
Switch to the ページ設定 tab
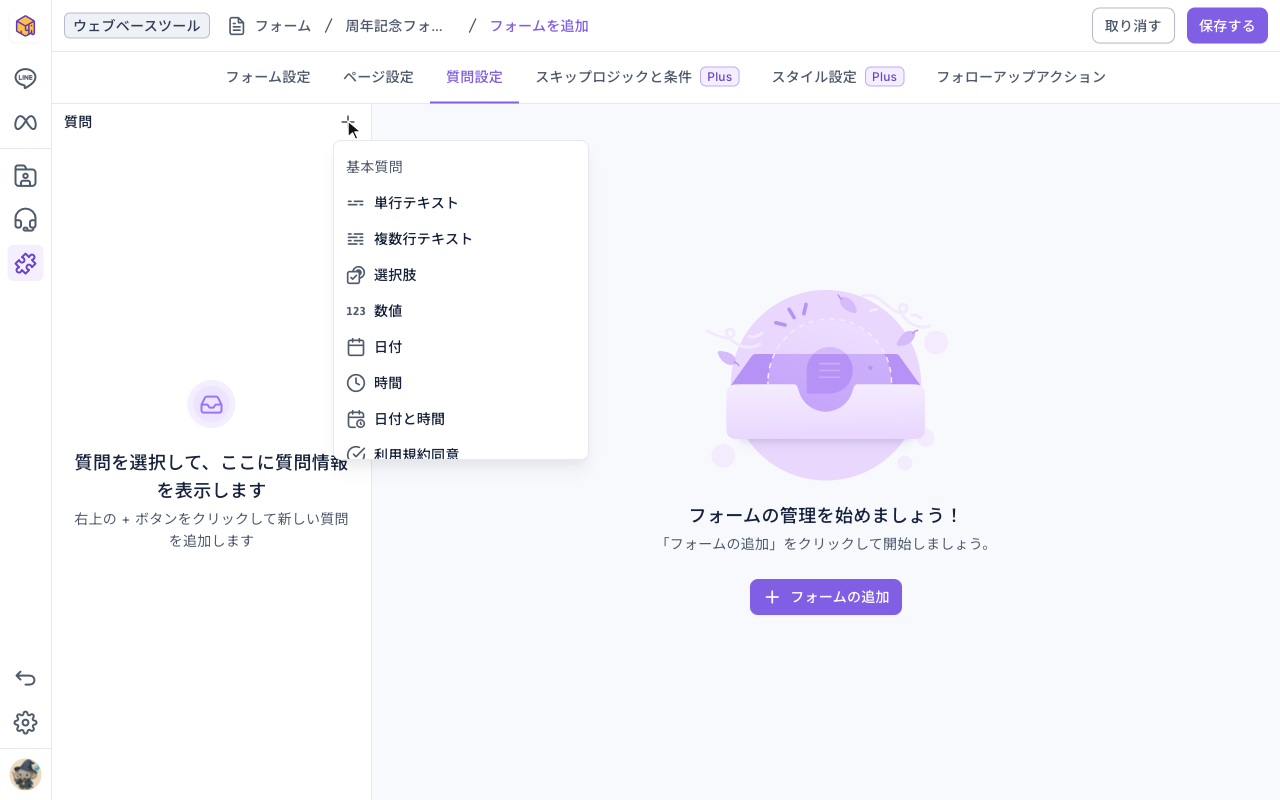click(378, 77)
